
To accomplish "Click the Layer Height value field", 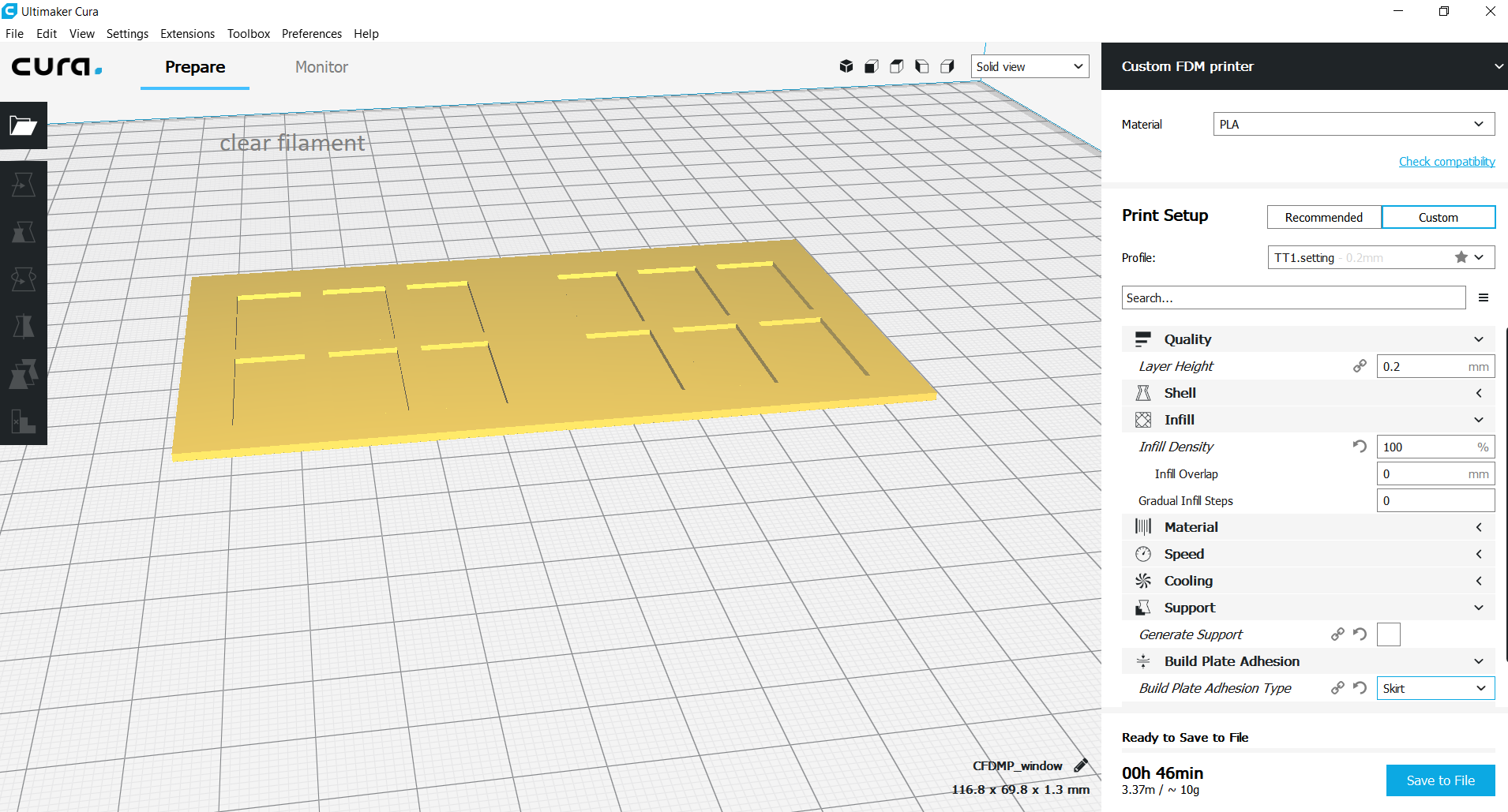I will [x=1436, y=366].
